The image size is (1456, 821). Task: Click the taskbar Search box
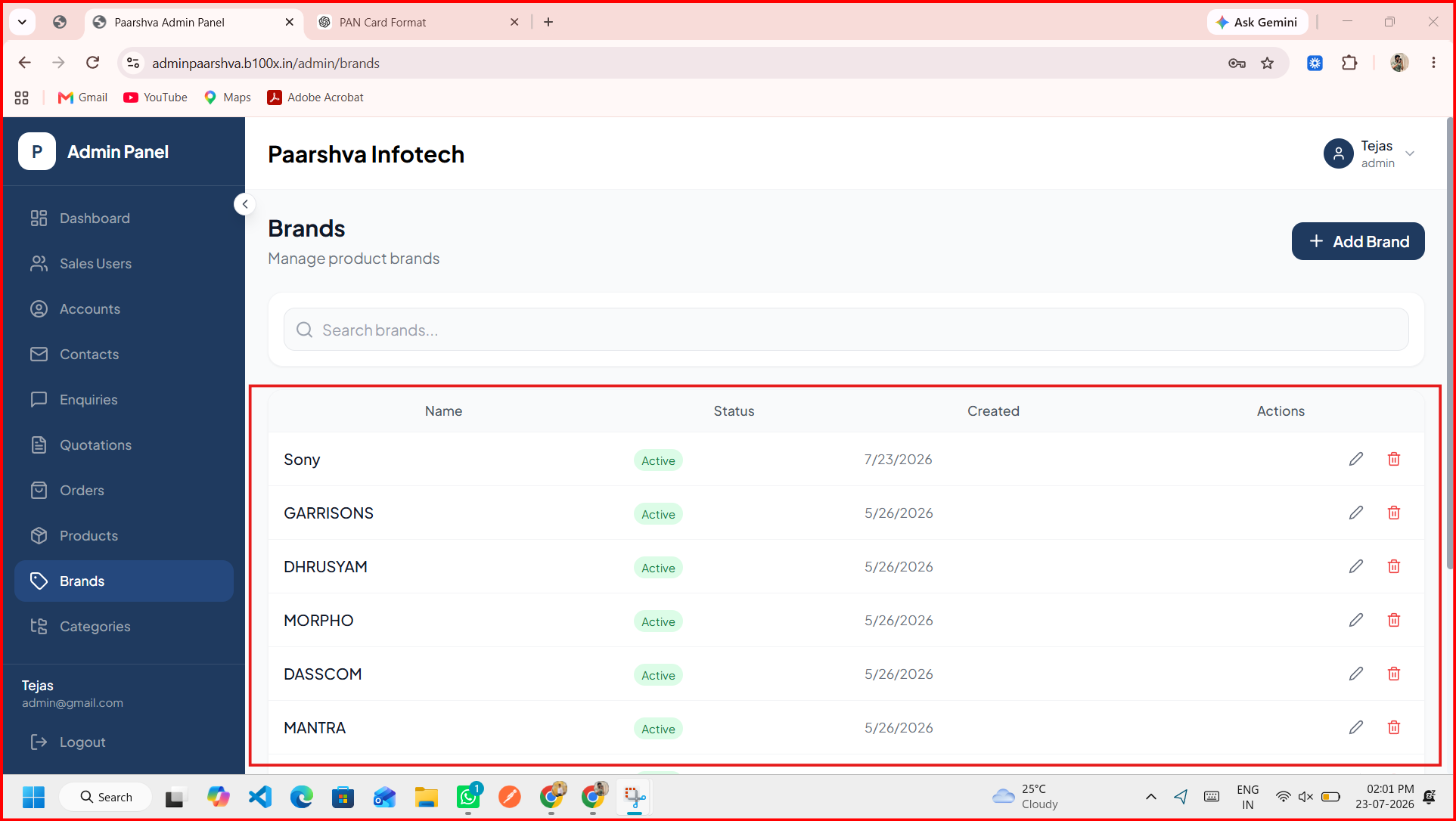106,797
